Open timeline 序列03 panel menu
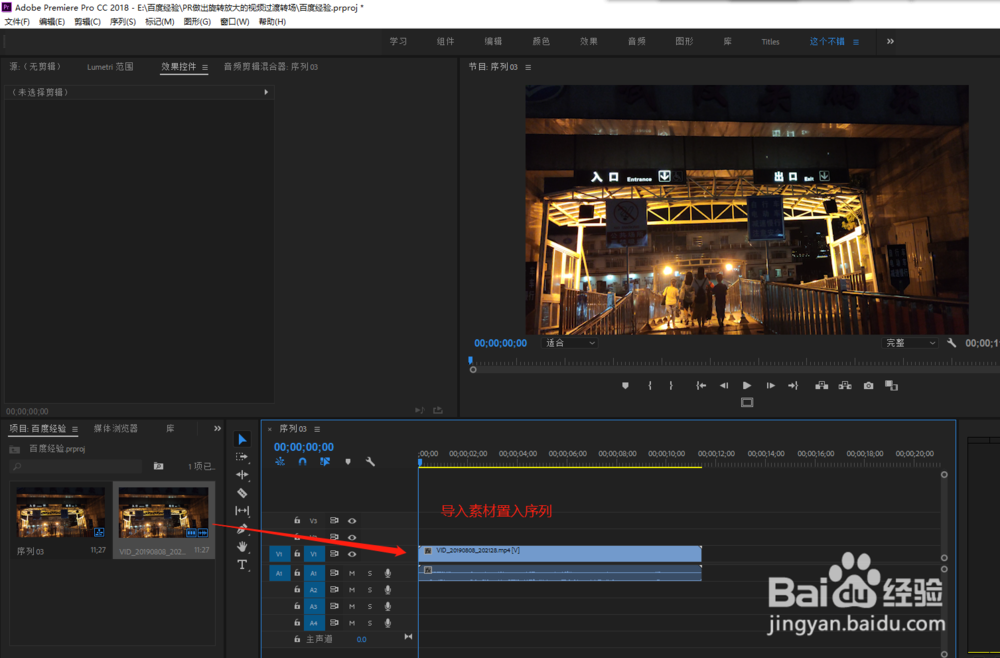 [317, 429]
